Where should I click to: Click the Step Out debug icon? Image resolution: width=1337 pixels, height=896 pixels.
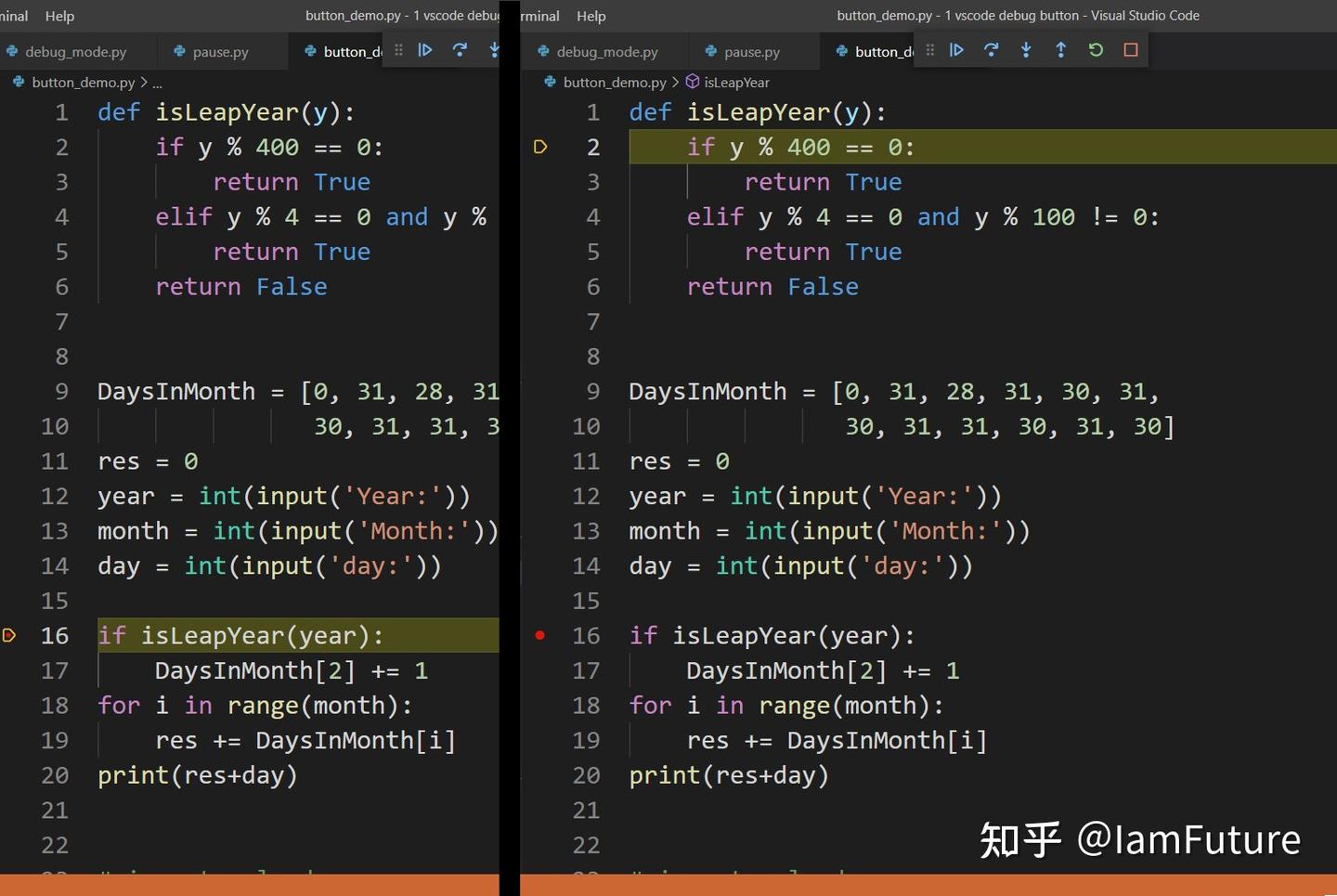click(x=1060, y=51)
